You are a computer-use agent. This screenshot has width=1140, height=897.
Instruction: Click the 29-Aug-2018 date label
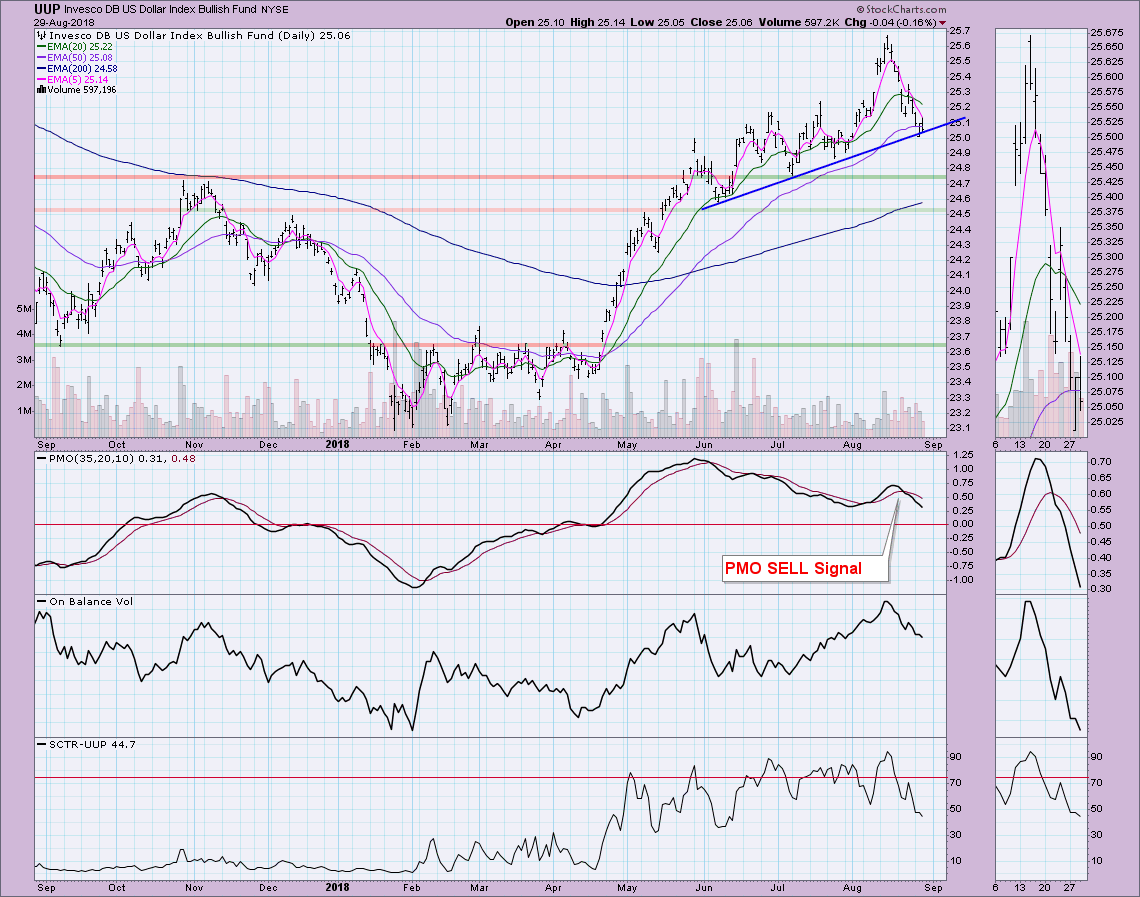click(62, 23)
